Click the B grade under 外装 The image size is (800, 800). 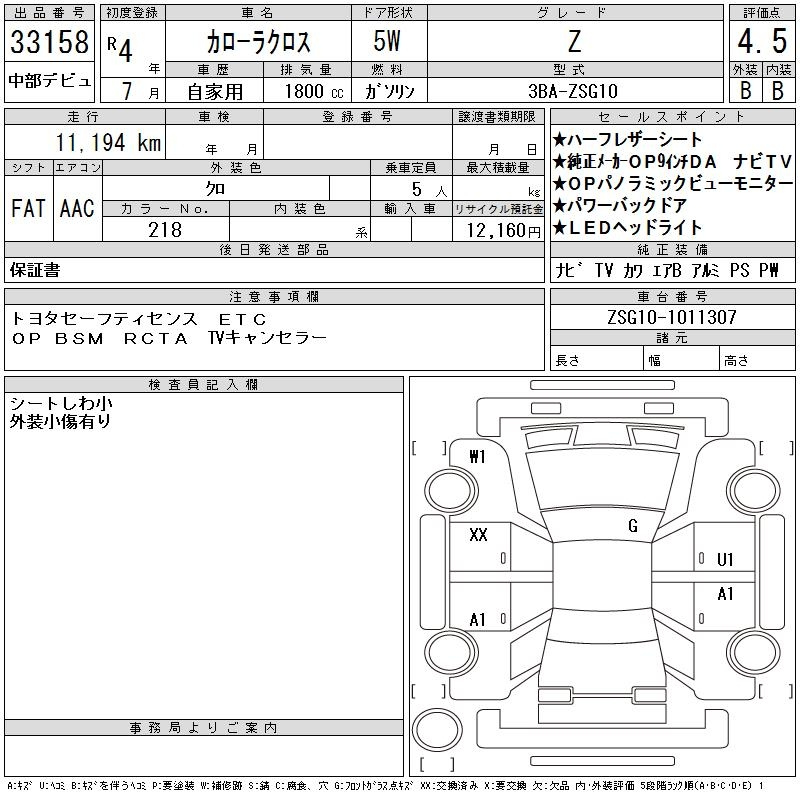point(745,91)
